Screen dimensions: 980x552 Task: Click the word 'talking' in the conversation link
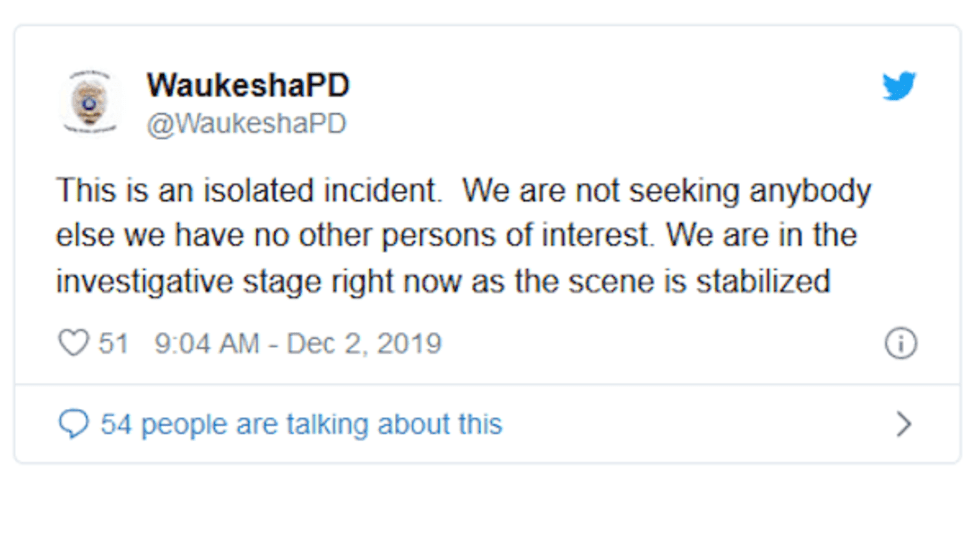pyautogui.click(x=337, y=424)
